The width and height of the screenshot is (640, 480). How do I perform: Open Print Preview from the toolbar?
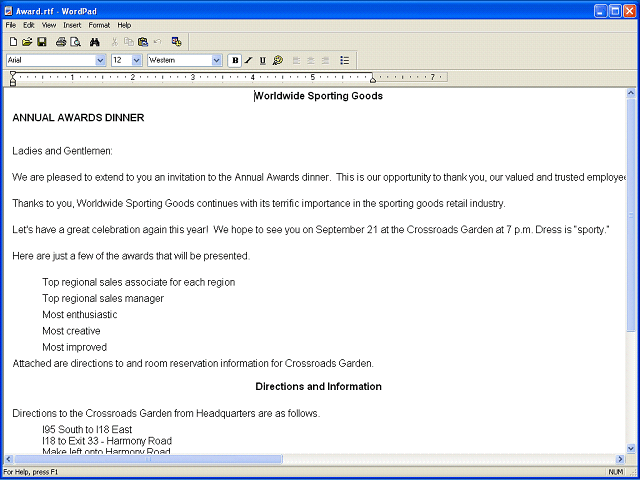point(75,42)
